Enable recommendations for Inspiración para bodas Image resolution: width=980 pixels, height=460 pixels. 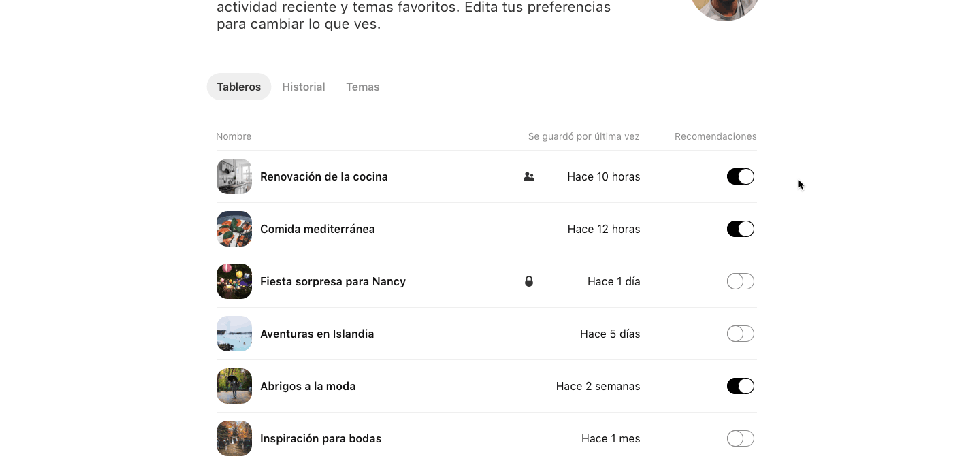point(740,438)
